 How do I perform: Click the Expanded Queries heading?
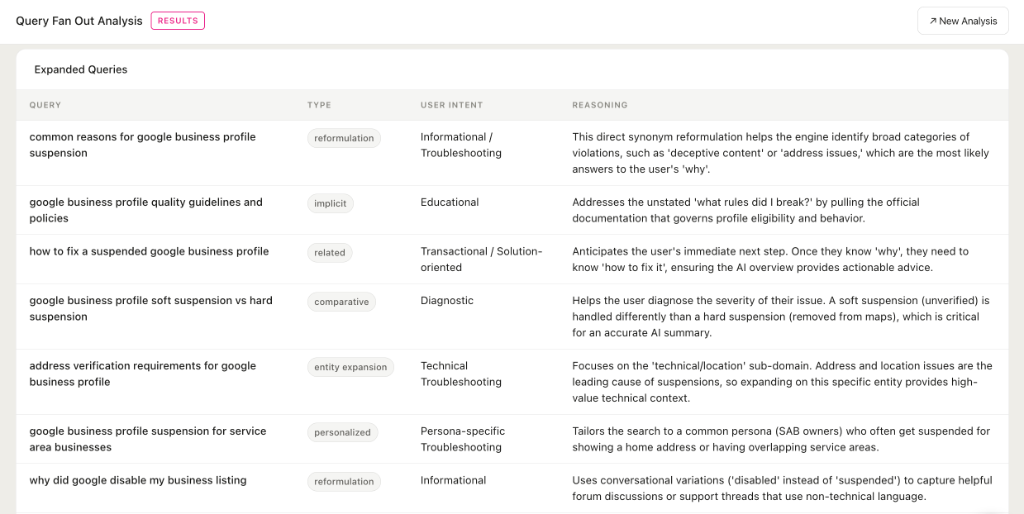click(81, 69)
